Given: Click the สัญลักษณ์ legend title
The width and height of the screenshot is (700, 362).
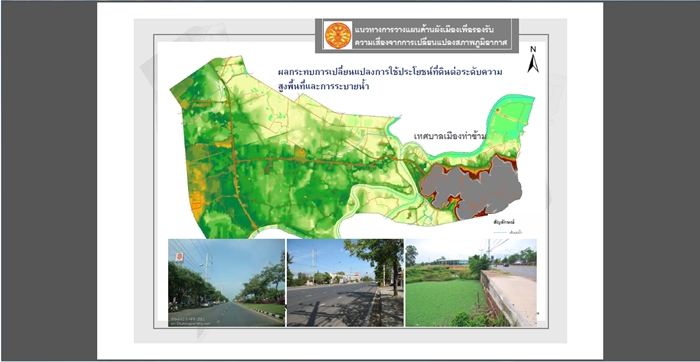Looking at the screenshot, I should 504,222.
